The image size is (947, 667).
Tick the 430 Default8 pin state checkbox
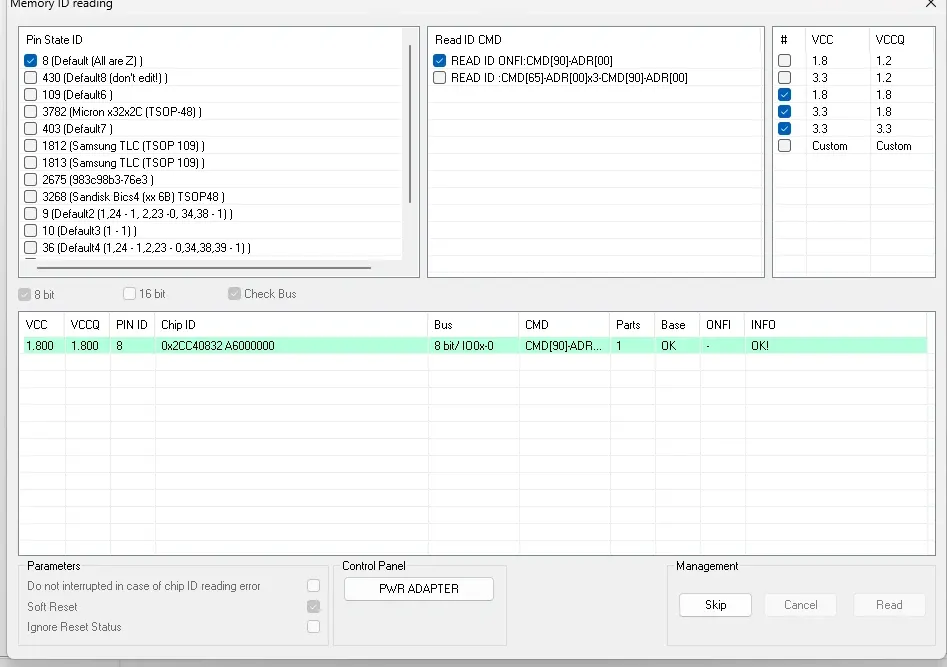tap(31, 77)
